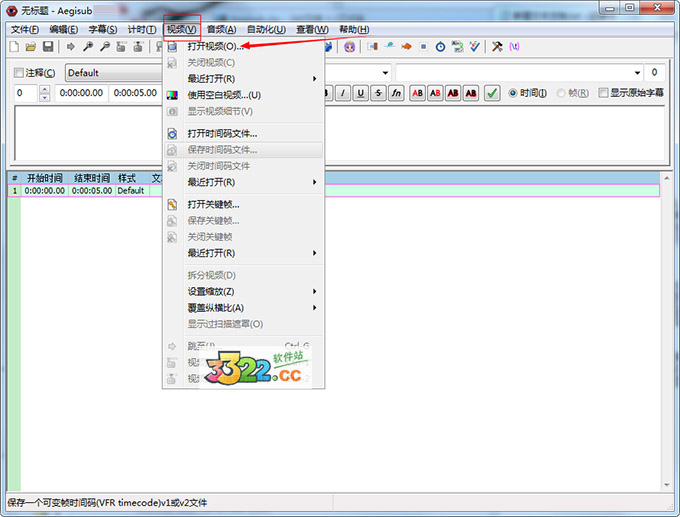Click the cycle tag hiding icon
Viewport: 680px width, 517px height.
514,46
